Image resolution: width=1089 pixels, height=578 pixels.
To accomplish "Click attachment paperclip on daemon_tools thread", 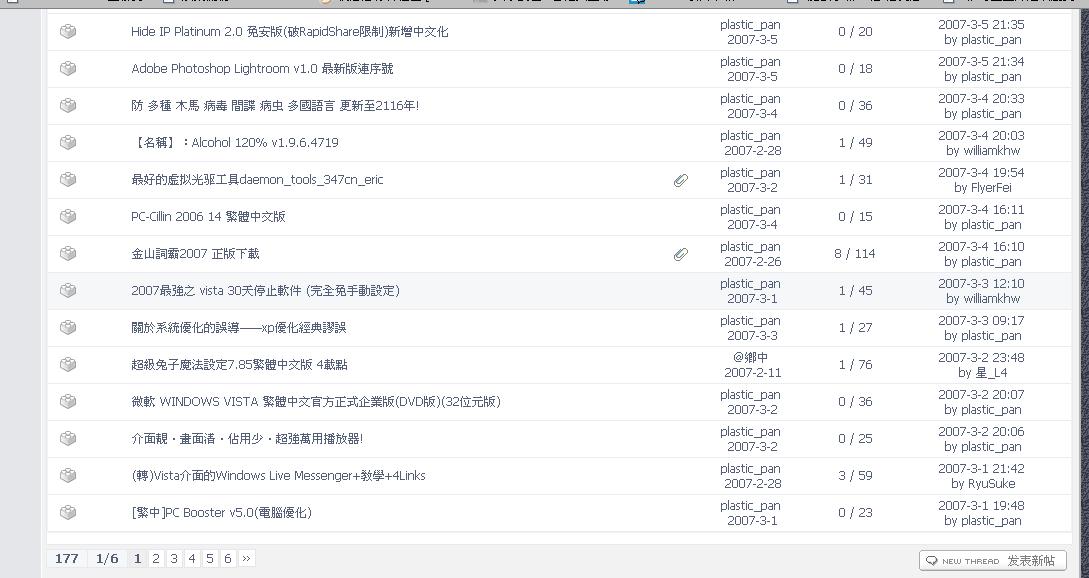I will click(x=681, y=181).
